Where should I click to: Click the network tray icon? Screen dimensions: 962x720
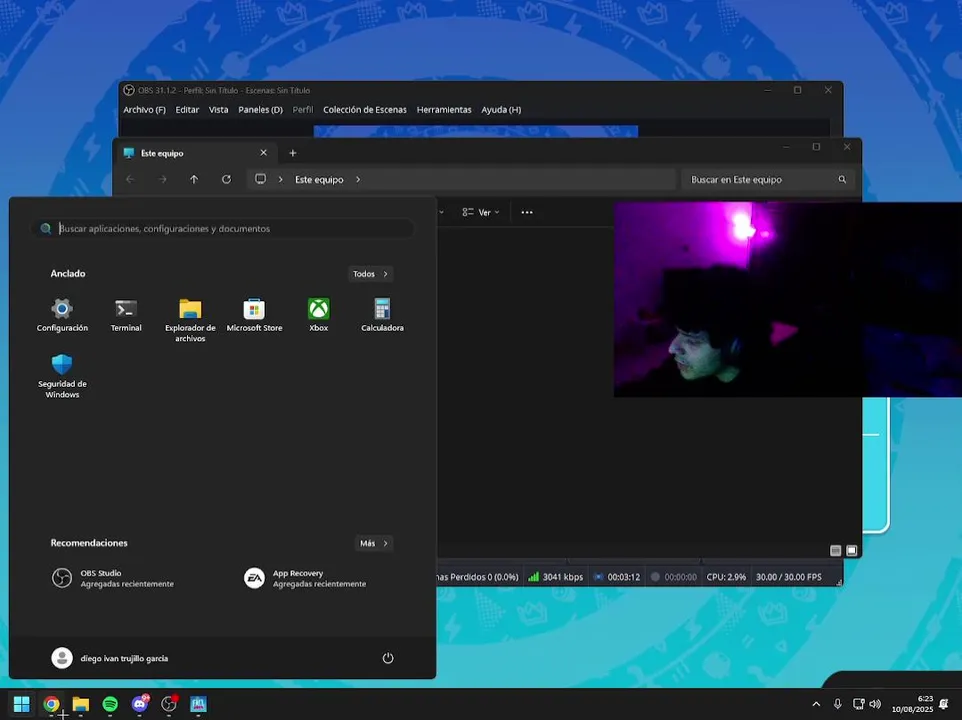tap(858, 704)
